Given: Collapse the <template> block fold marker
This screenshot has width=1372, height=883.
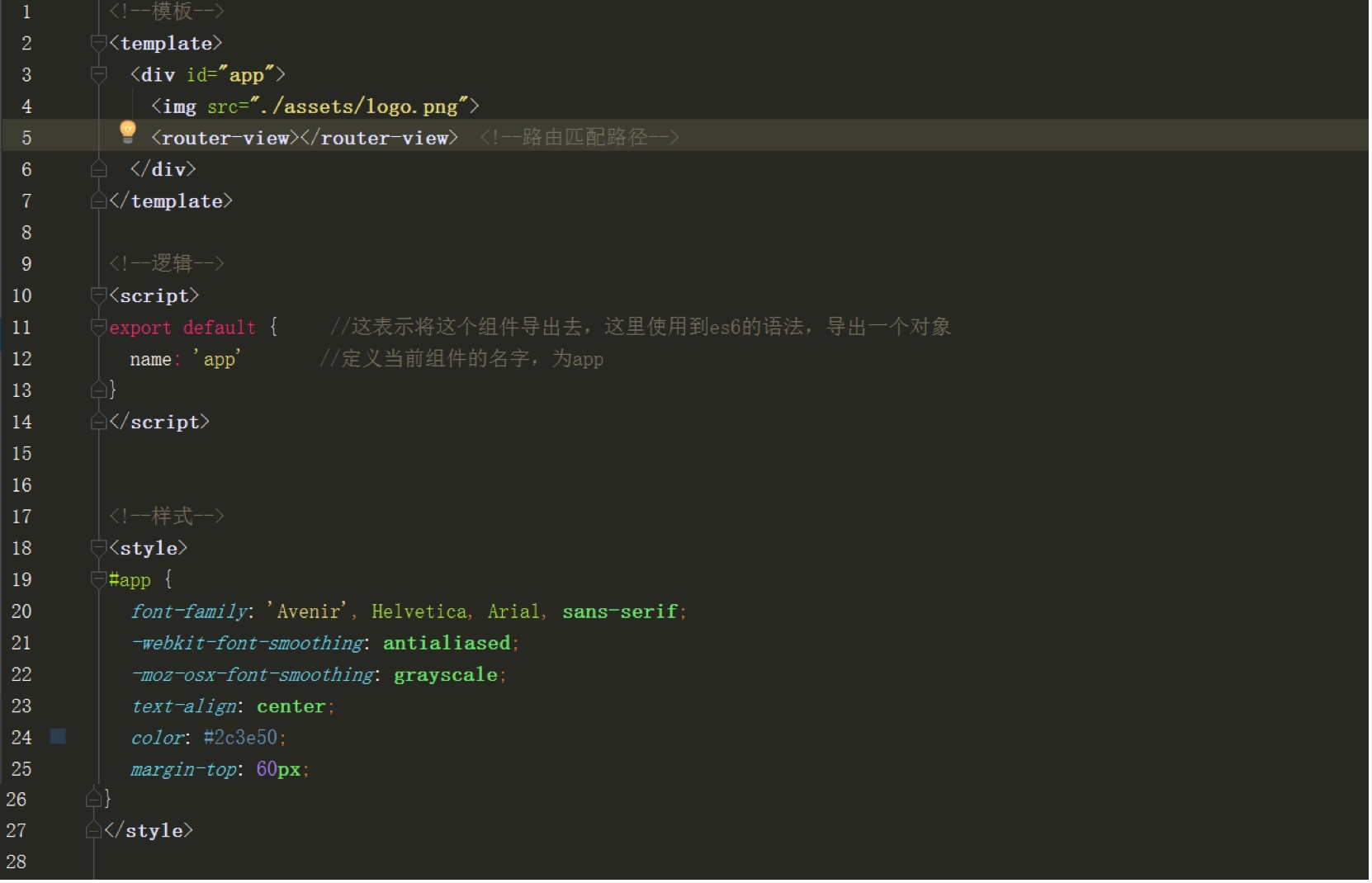Looking at the screenshot, I should coord(99,44).
